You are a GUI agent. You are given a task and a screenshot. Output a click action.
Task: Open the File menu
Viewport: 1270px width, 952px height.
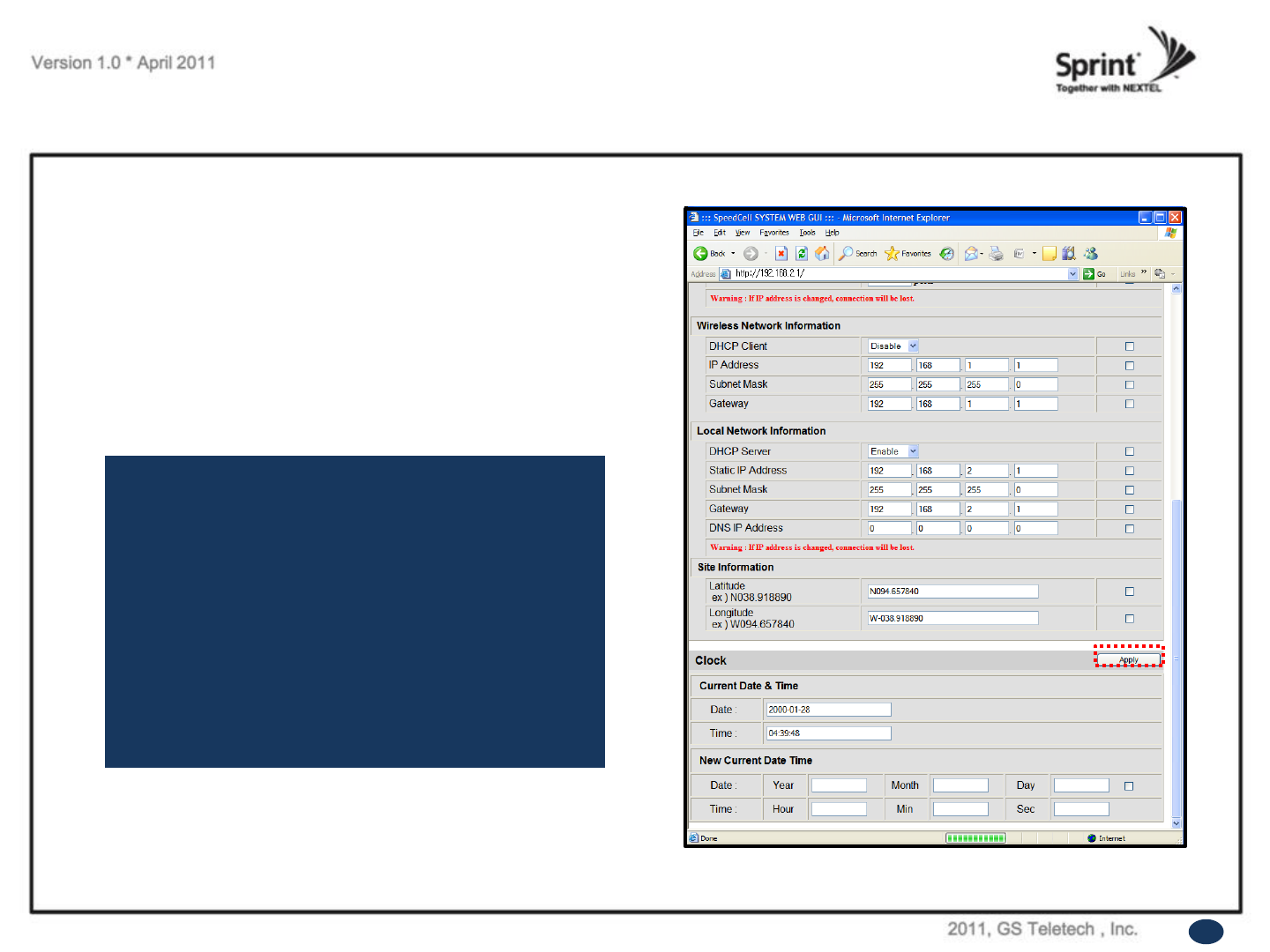click(x=698, y=233)
